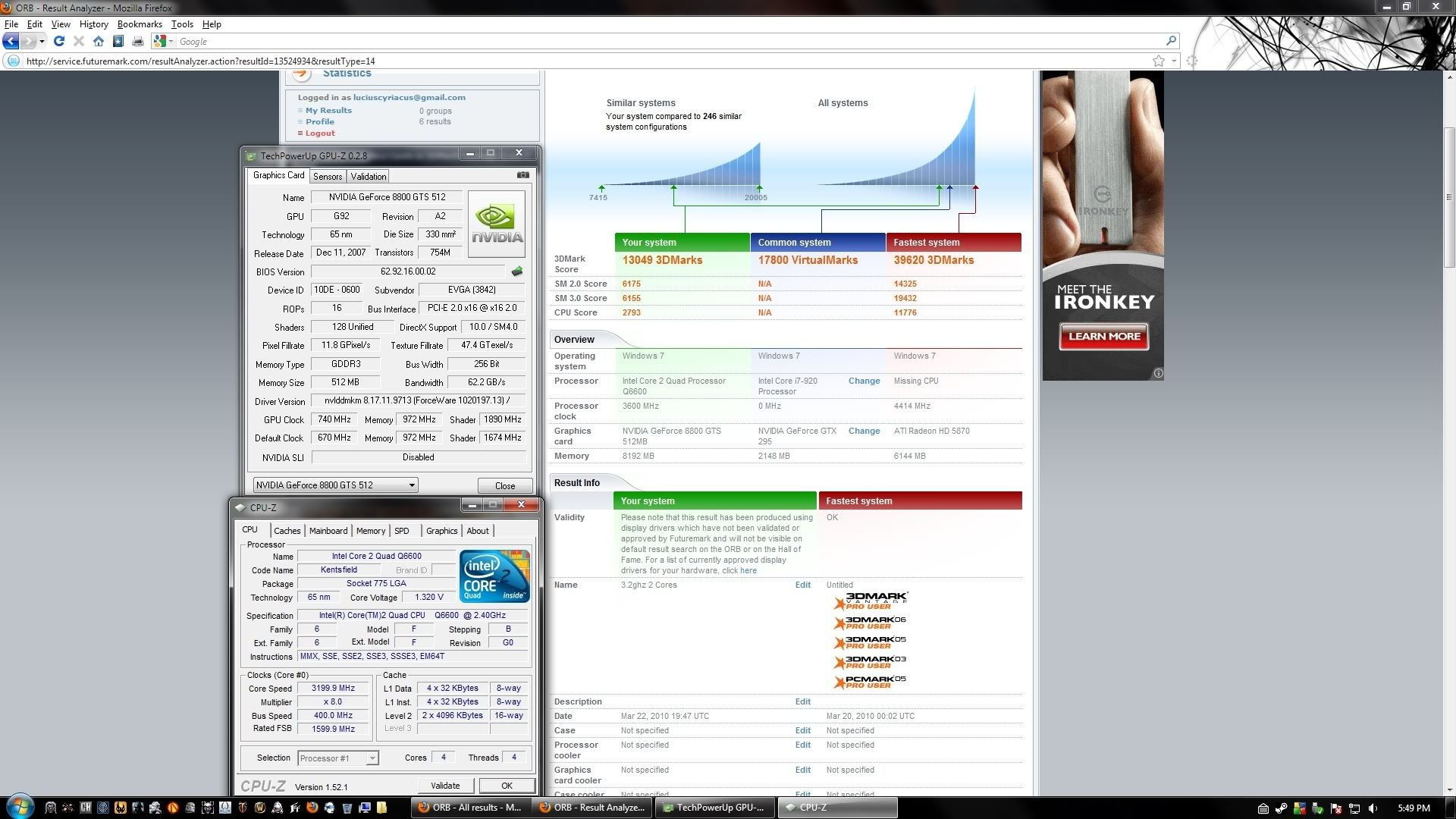
Task: Click the Firefox icon in quick launch
Action: [312, 808]
